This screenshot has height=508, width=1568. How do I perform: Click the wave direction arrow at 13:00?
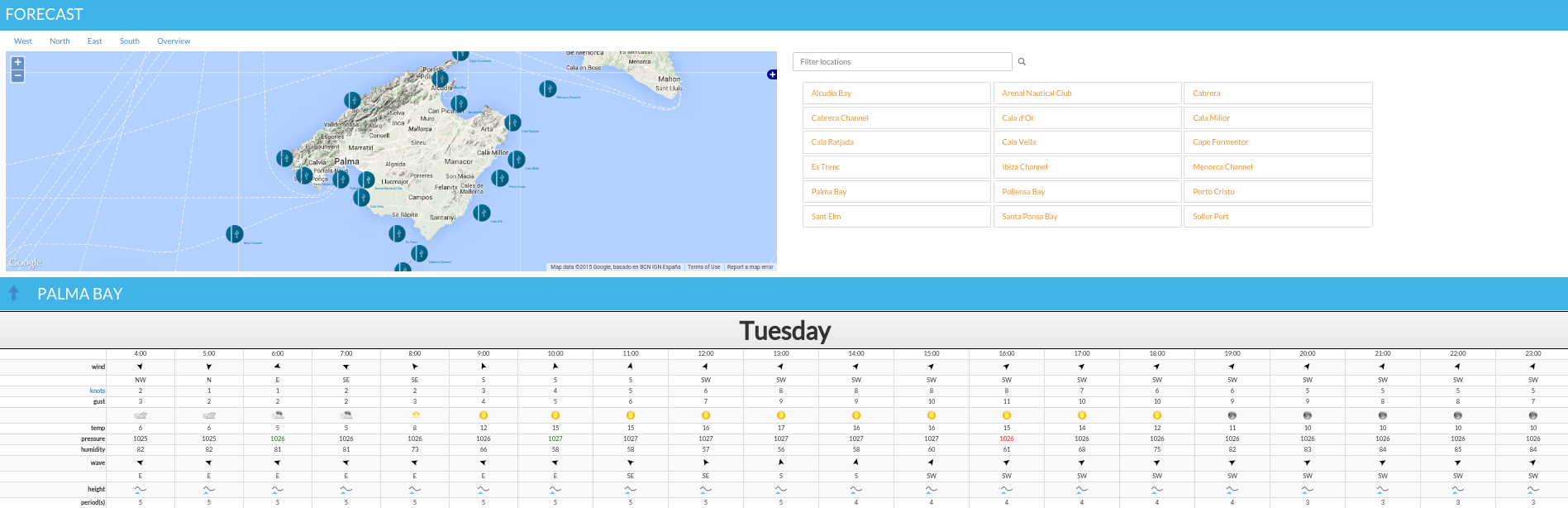point(781,462)
